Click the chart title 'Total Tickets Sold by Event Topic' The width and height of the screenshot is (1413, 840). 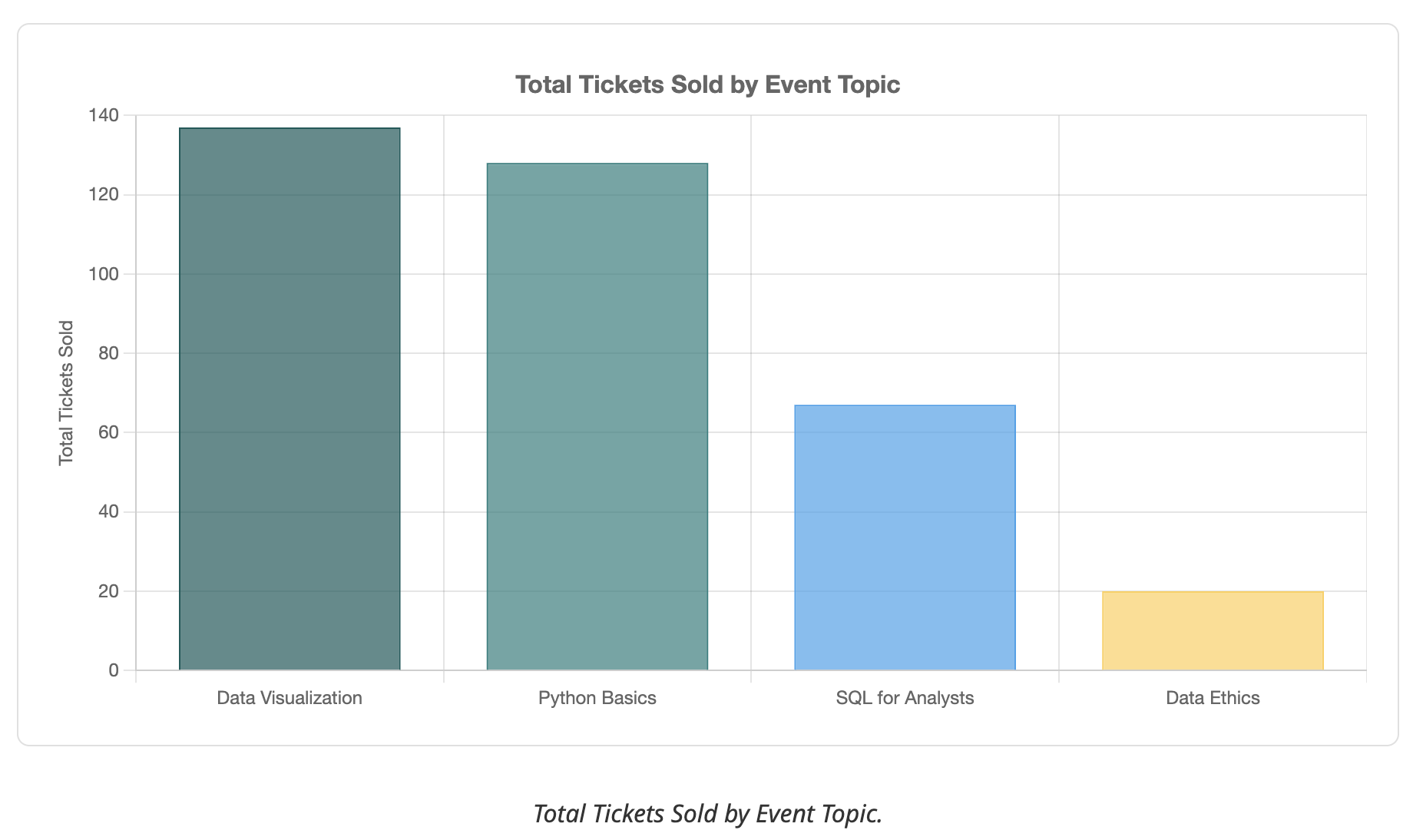707,84
